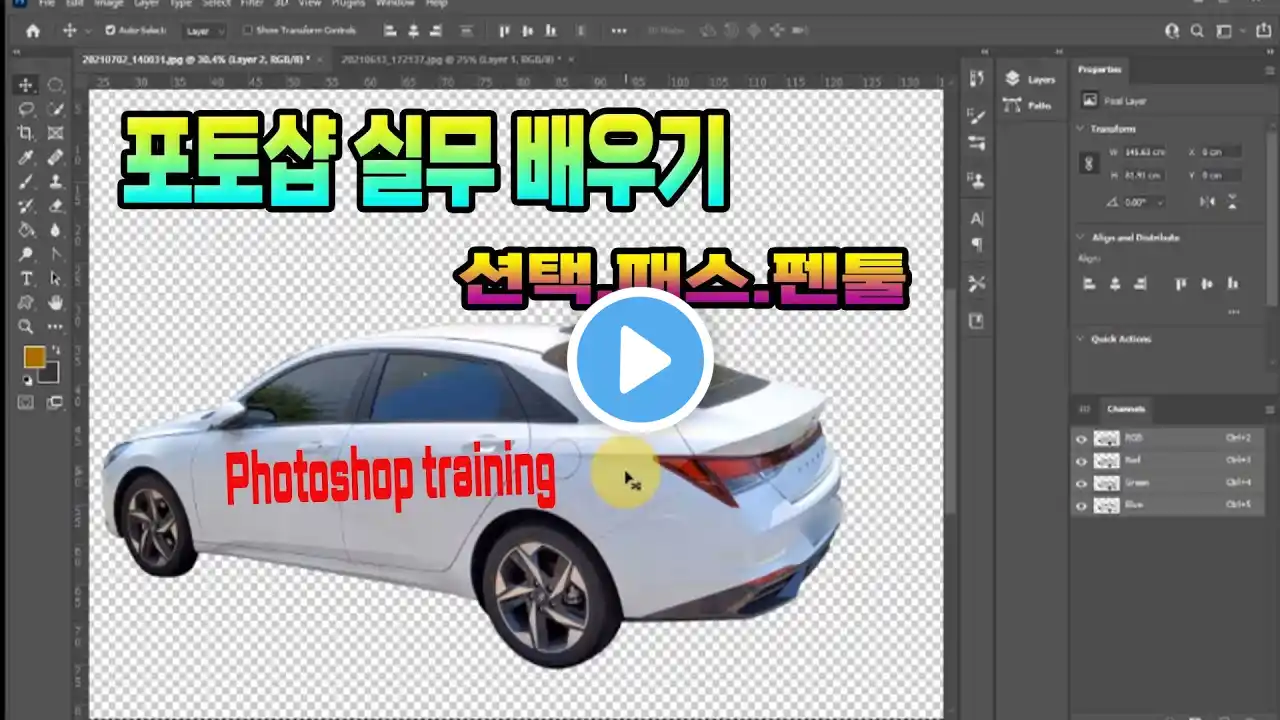Screen dimensions: 1280x720
Task: Click the W width input field
Action: pos(1145,152)
